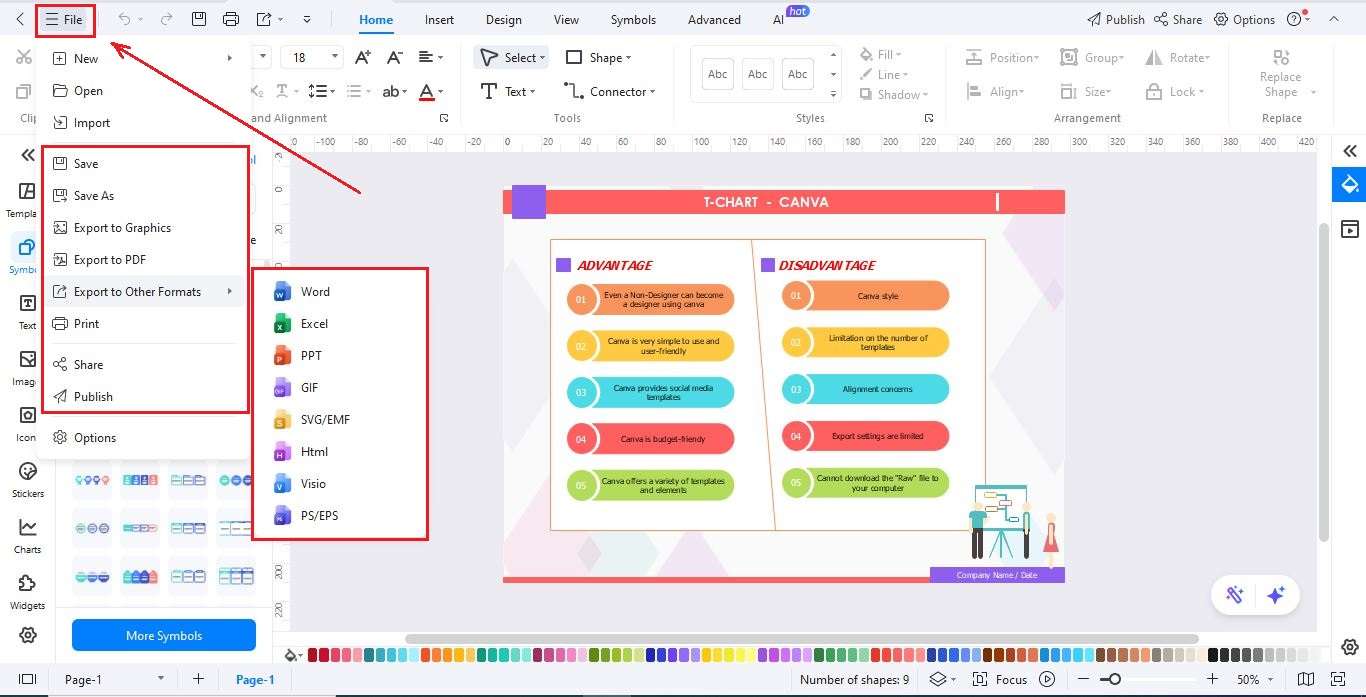The image size is (1366, 697).
Task: Switch to the Design tab
Action: [x=503, y=19]
